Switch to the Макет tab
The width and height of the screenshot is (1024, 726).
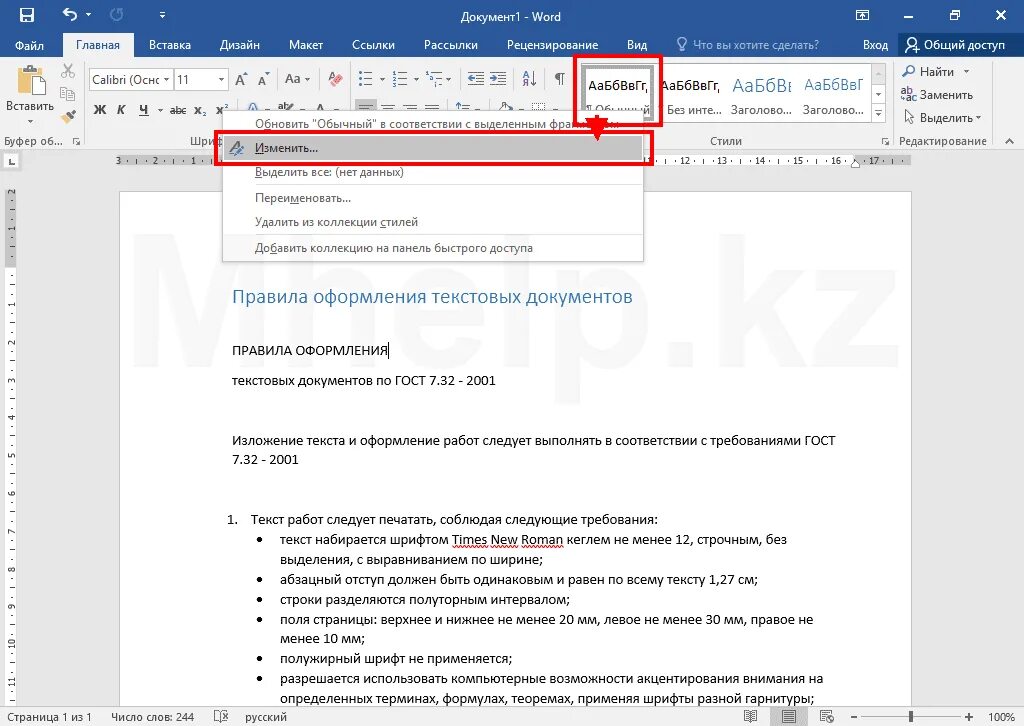coord(306,45)
